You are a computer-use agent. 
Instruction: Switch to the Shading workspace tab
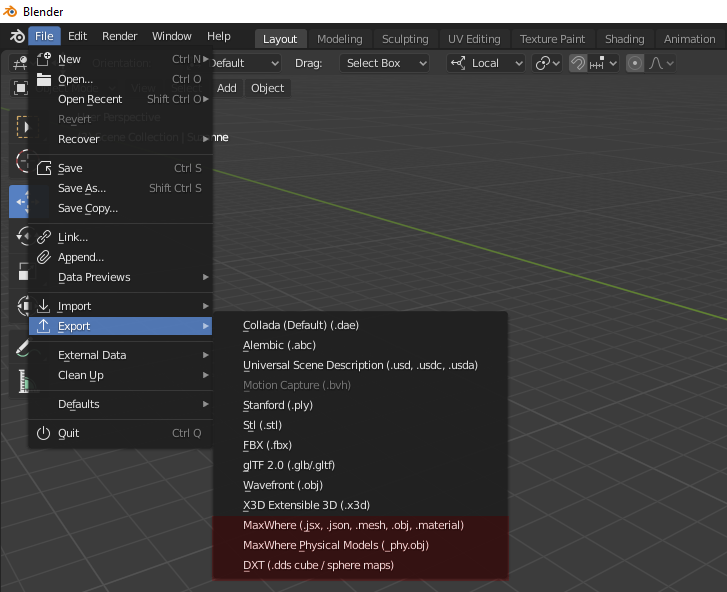625,39
